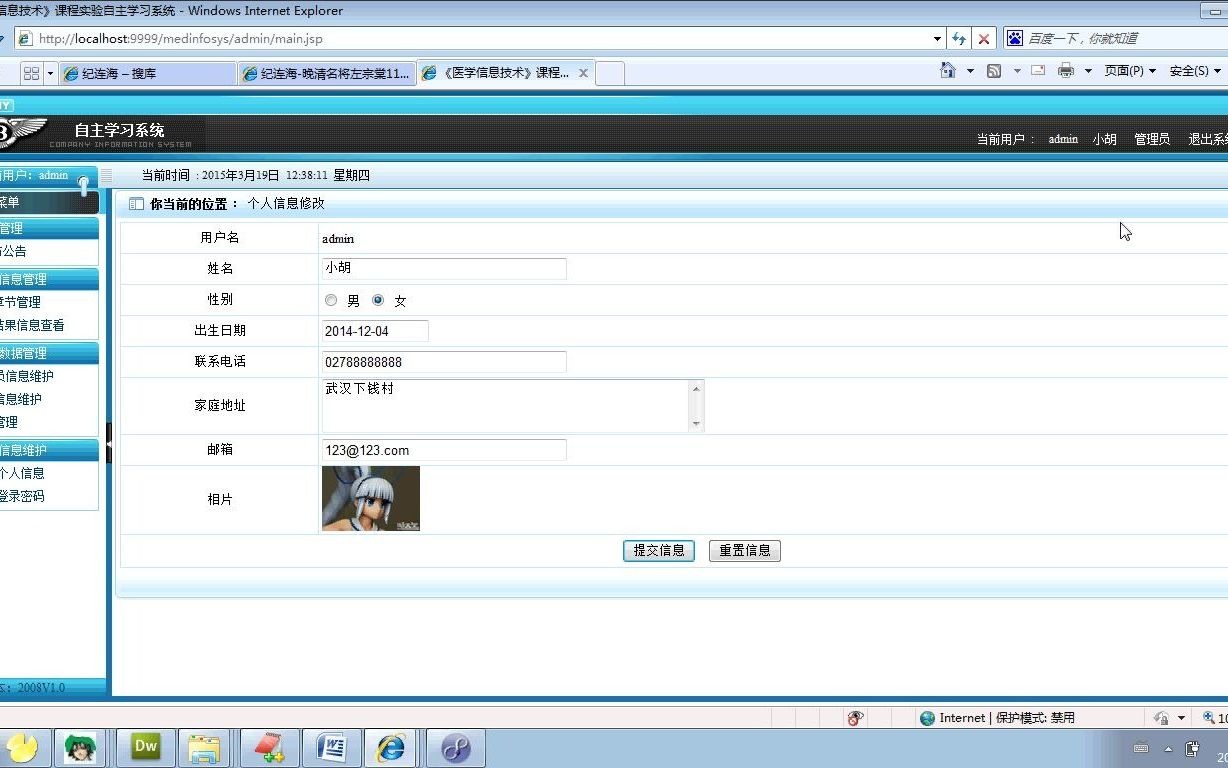This screenshot has width=1228, height=768.
Task: Click the RSS feeds icon
Action: [x=993, y=70]
